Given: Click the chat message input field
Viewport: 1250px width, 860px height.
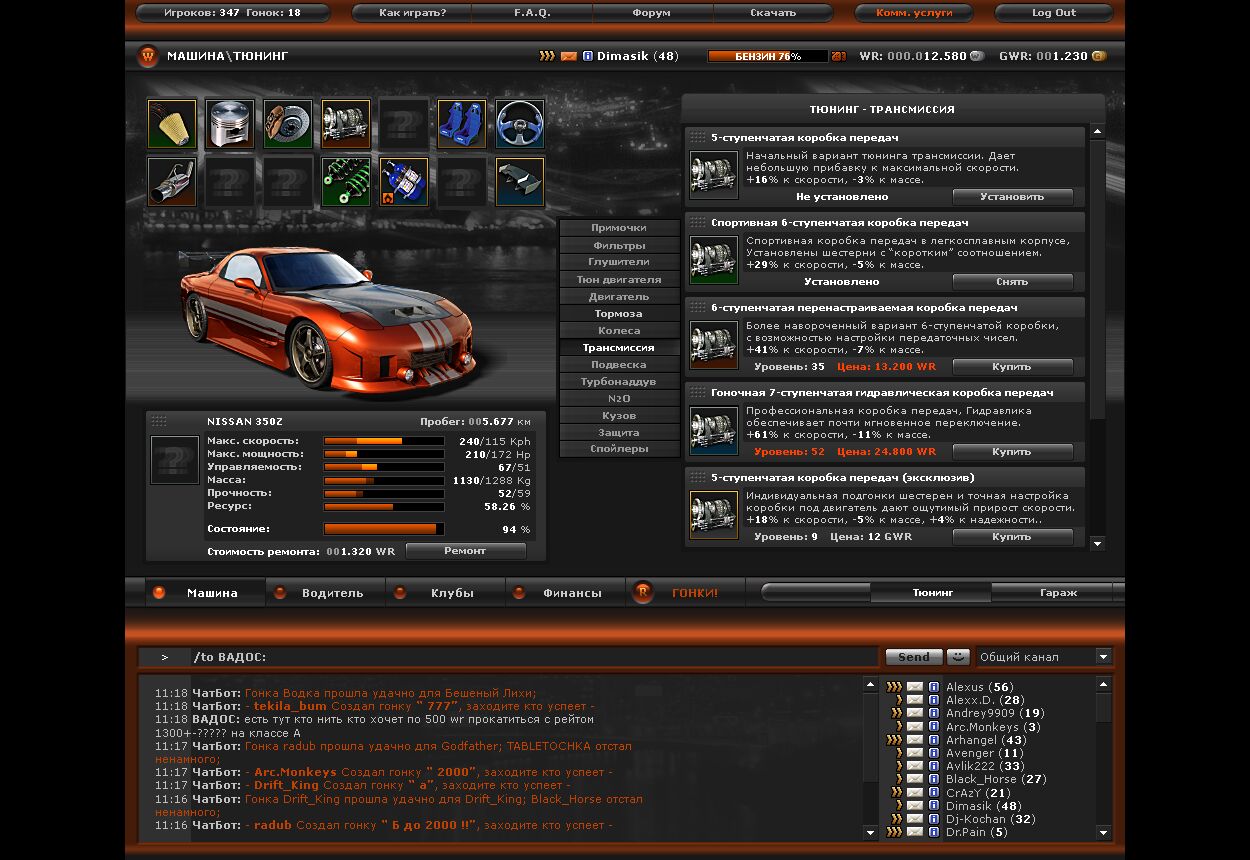Looking at the screenshot, I should click(535, 657).
